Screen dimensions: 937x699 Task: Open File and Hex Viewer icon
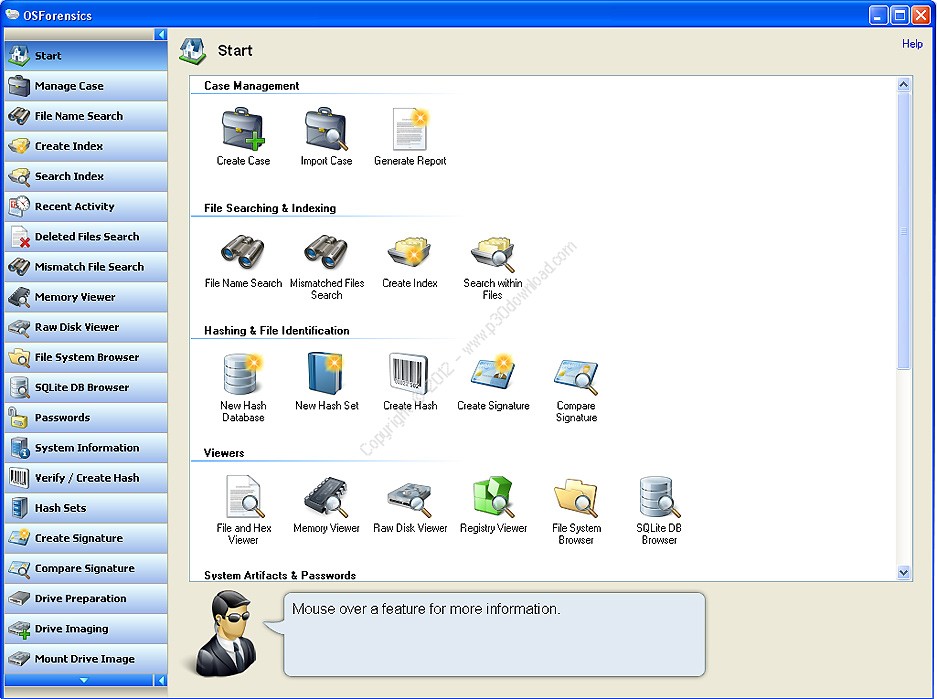pos(244,496)
